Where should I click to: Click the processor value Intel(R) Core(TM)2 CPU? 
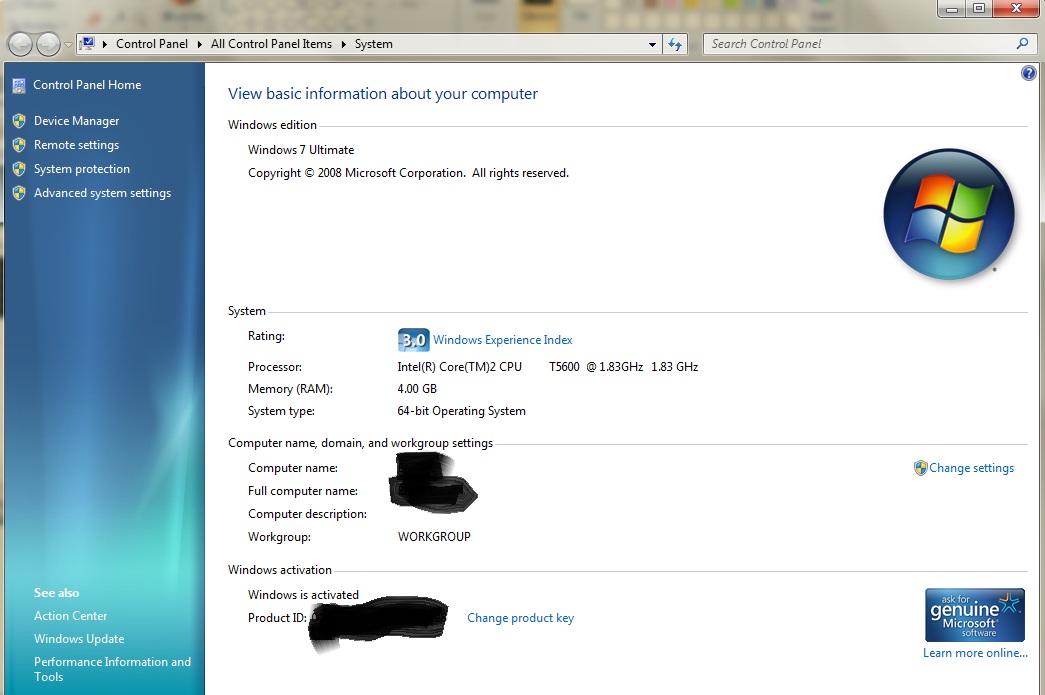pos(460,366)
